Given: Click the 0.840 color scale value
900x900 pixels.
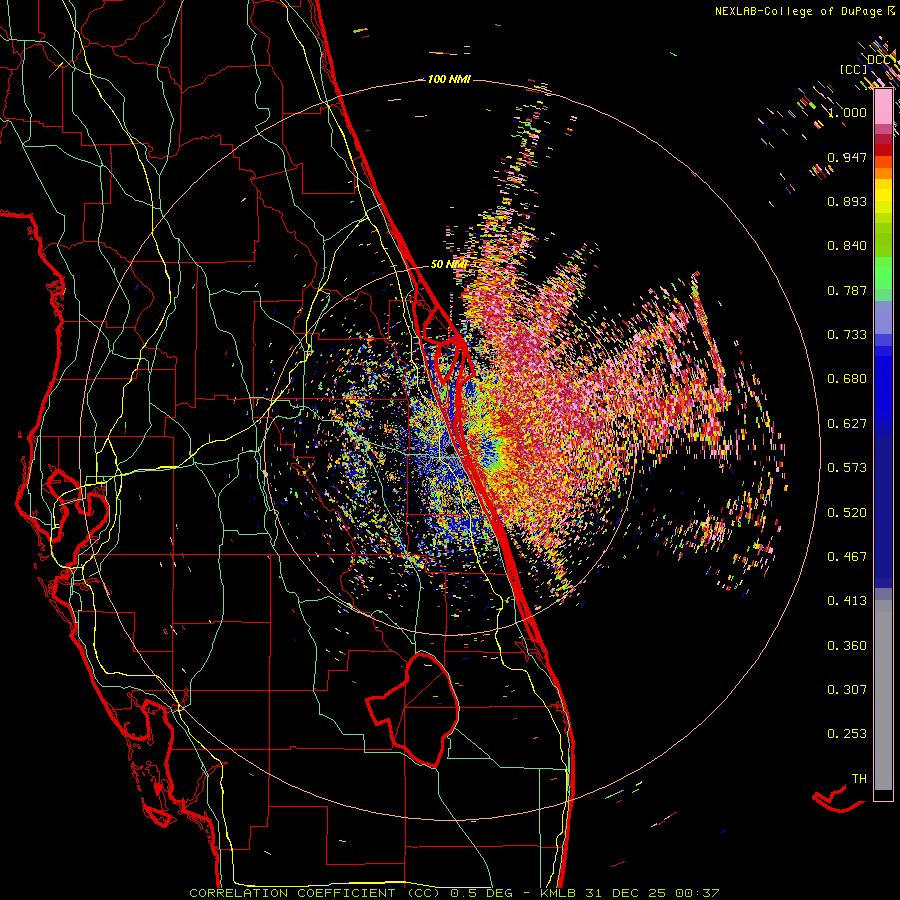Looking at the screenshot, I should coord(847,246).
